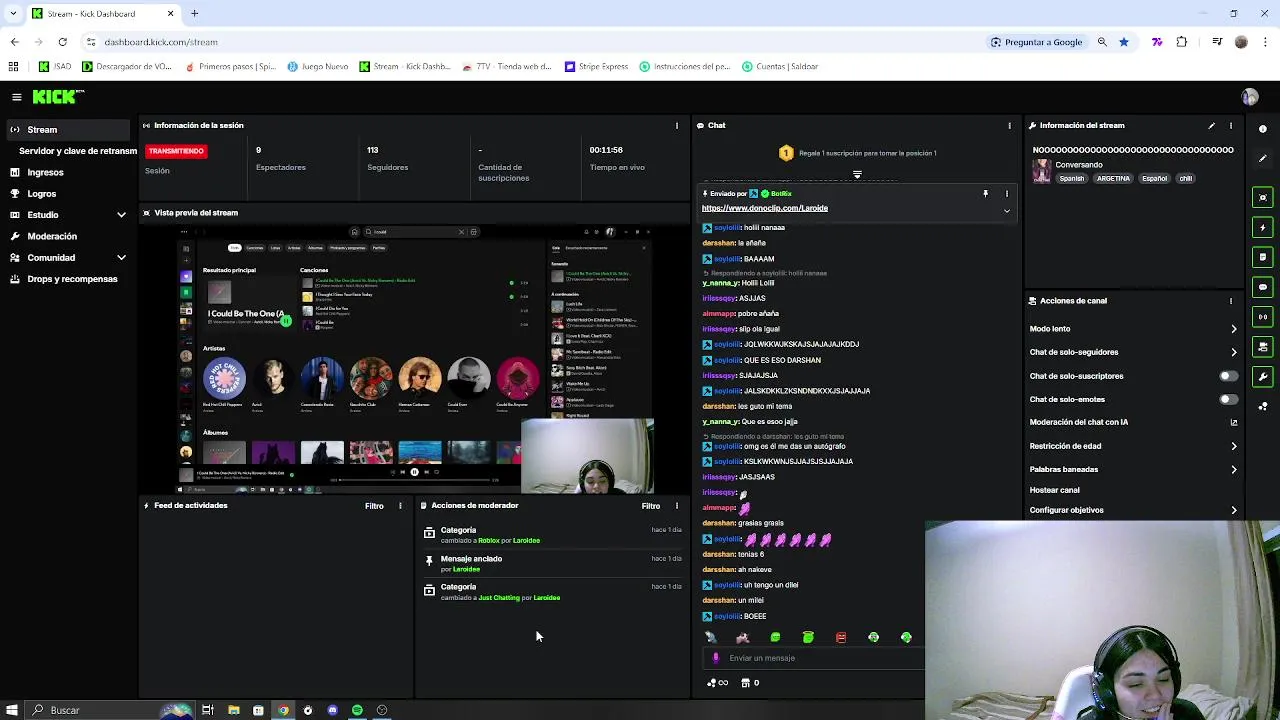Click Filtro in Feed de actividades
The width and height of the screenshot is (1280, 720).
pos(374,506)
